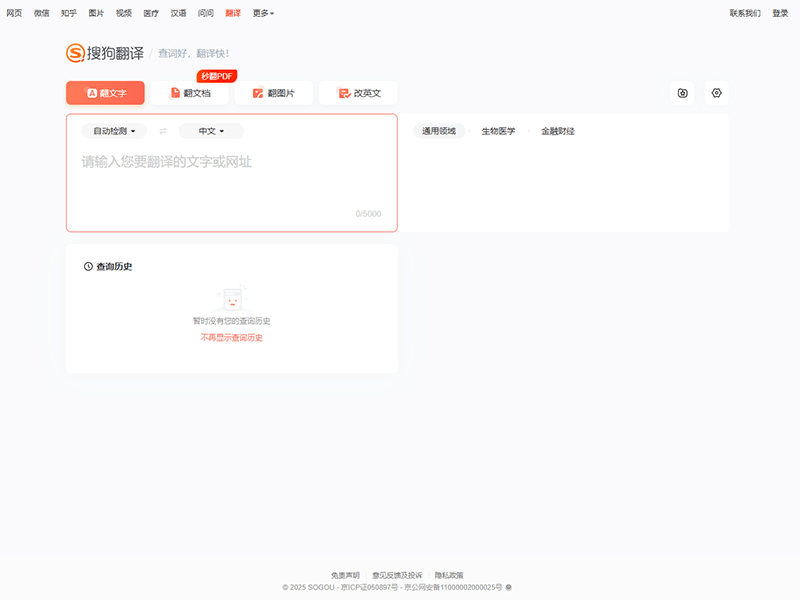Click the 翻图片 image translate icon

point(258,93)
